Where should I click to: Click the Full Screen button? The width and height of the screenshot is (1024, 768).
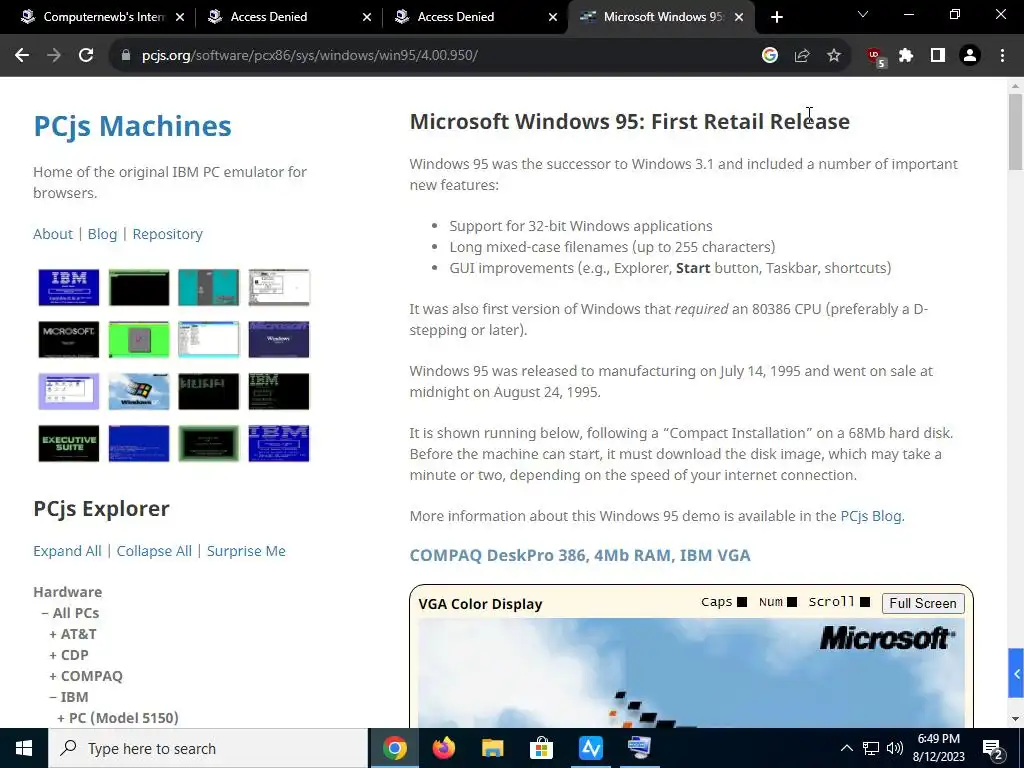tap(922, 603)
